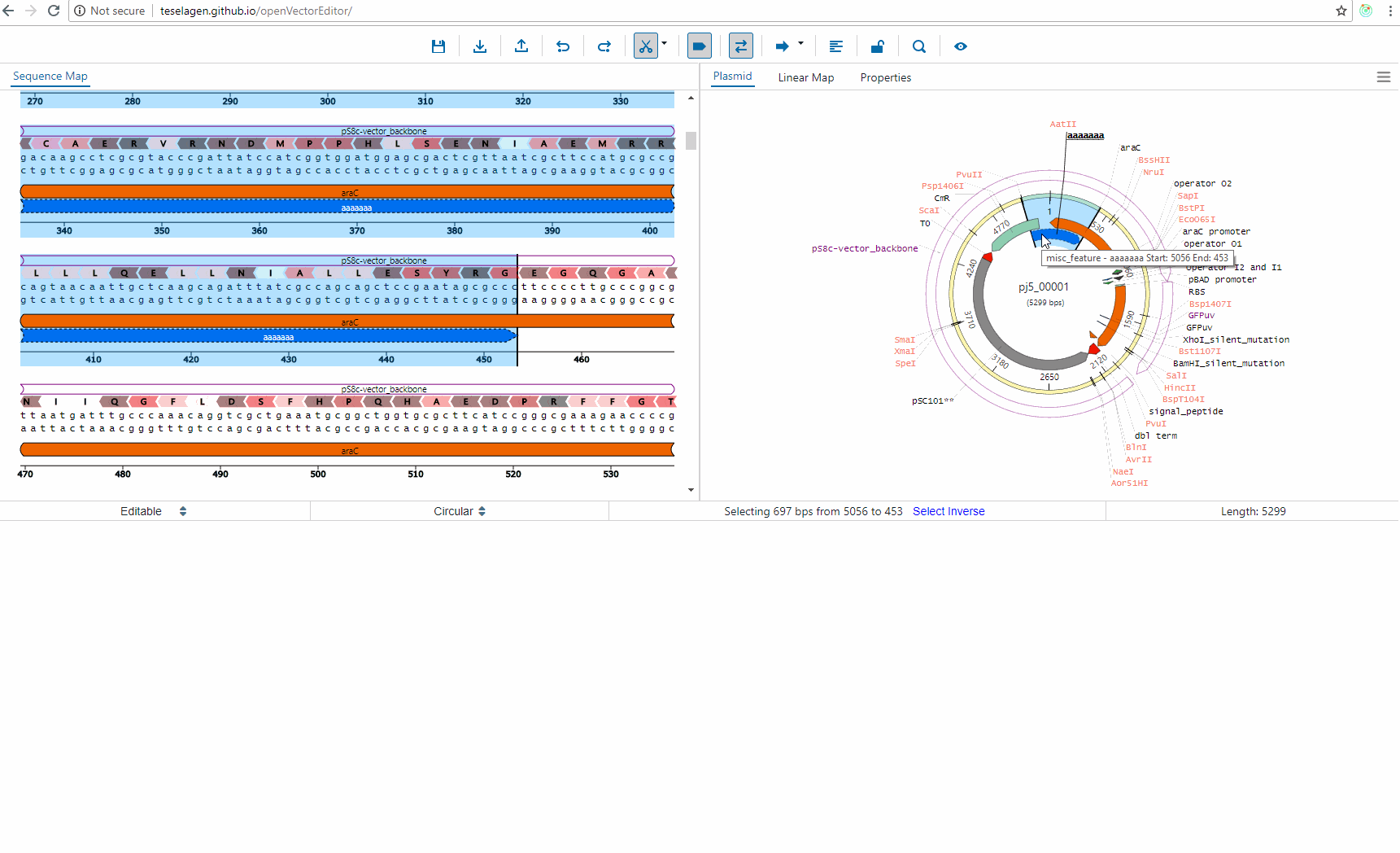Switch to the Sequence Map tab
This screenshot has height=853, width=1400.
coord(50,77)
